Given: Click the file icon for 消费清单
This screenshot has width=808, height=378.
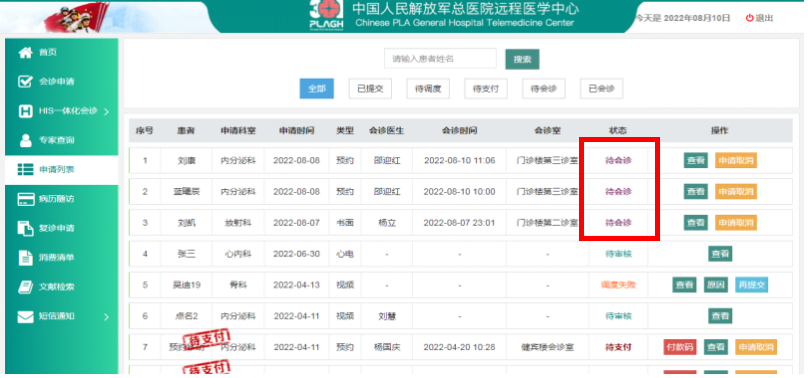Looking at the screenshot, I should 25,257.
